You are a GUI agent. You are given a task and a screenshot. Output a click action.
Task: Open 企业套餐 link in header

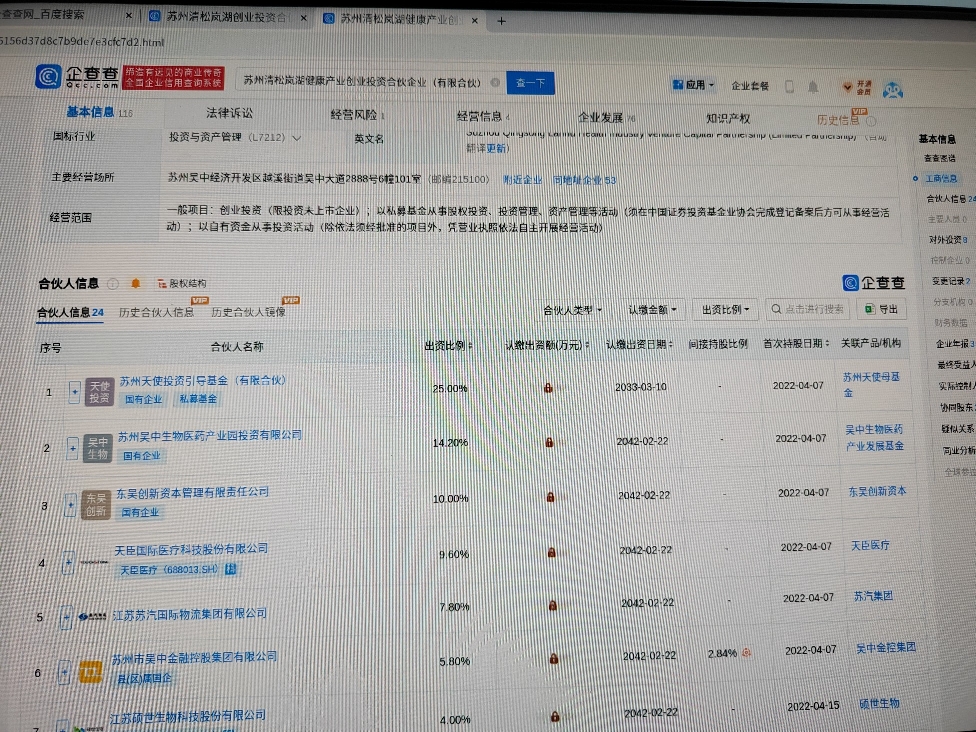click(749, 86)
